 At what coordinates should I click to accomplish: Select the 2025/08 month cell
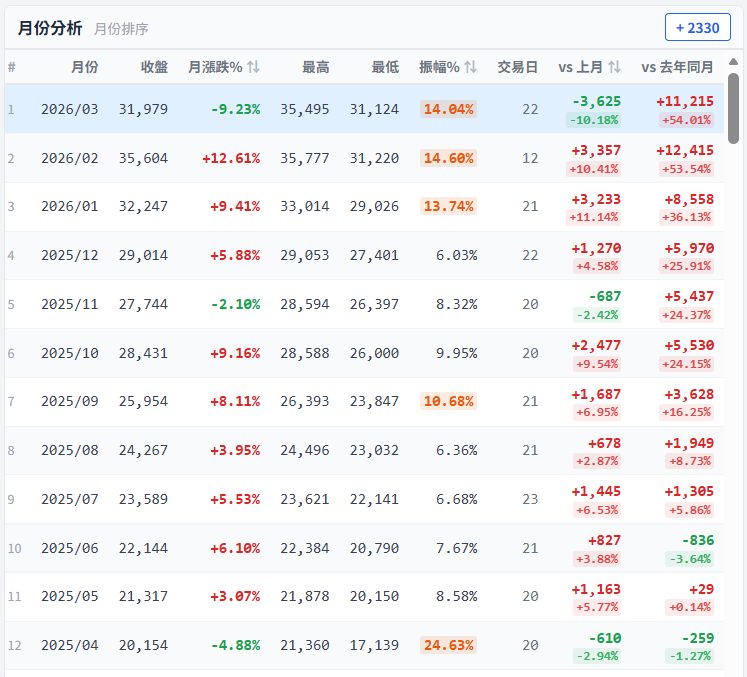click(70, 450)
